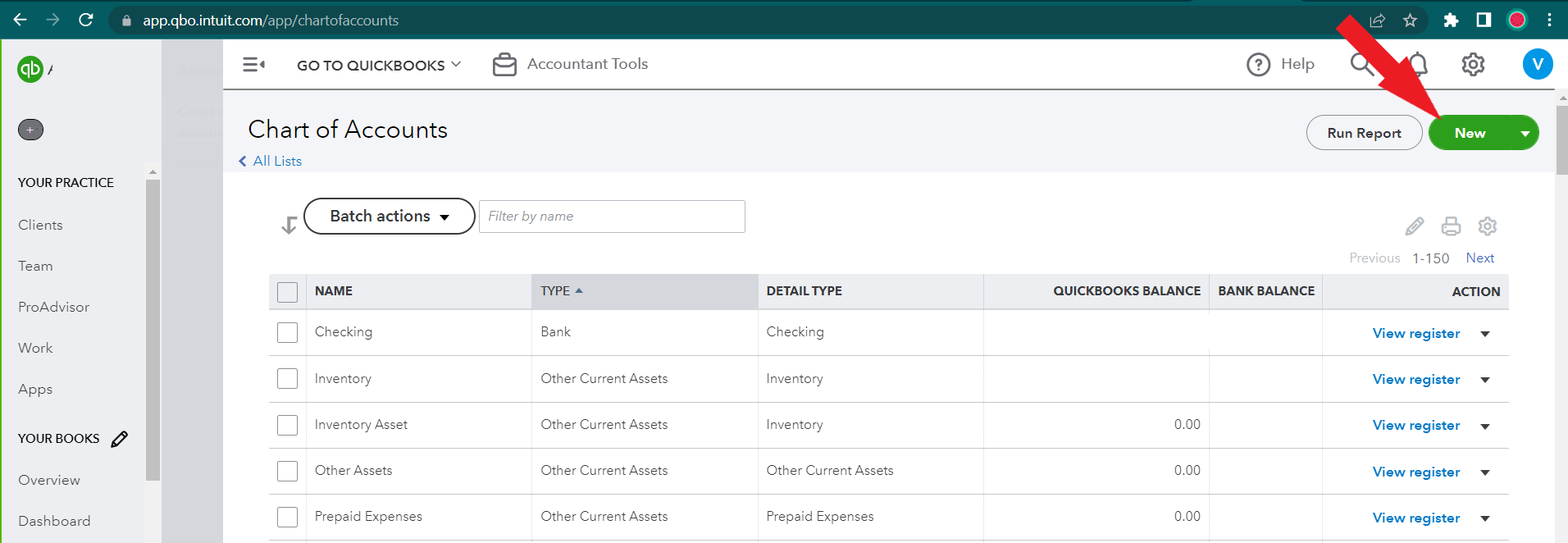Check the Inventory Asset row checkbox
Screen dimensions: 1568x543
pos(287,425)
